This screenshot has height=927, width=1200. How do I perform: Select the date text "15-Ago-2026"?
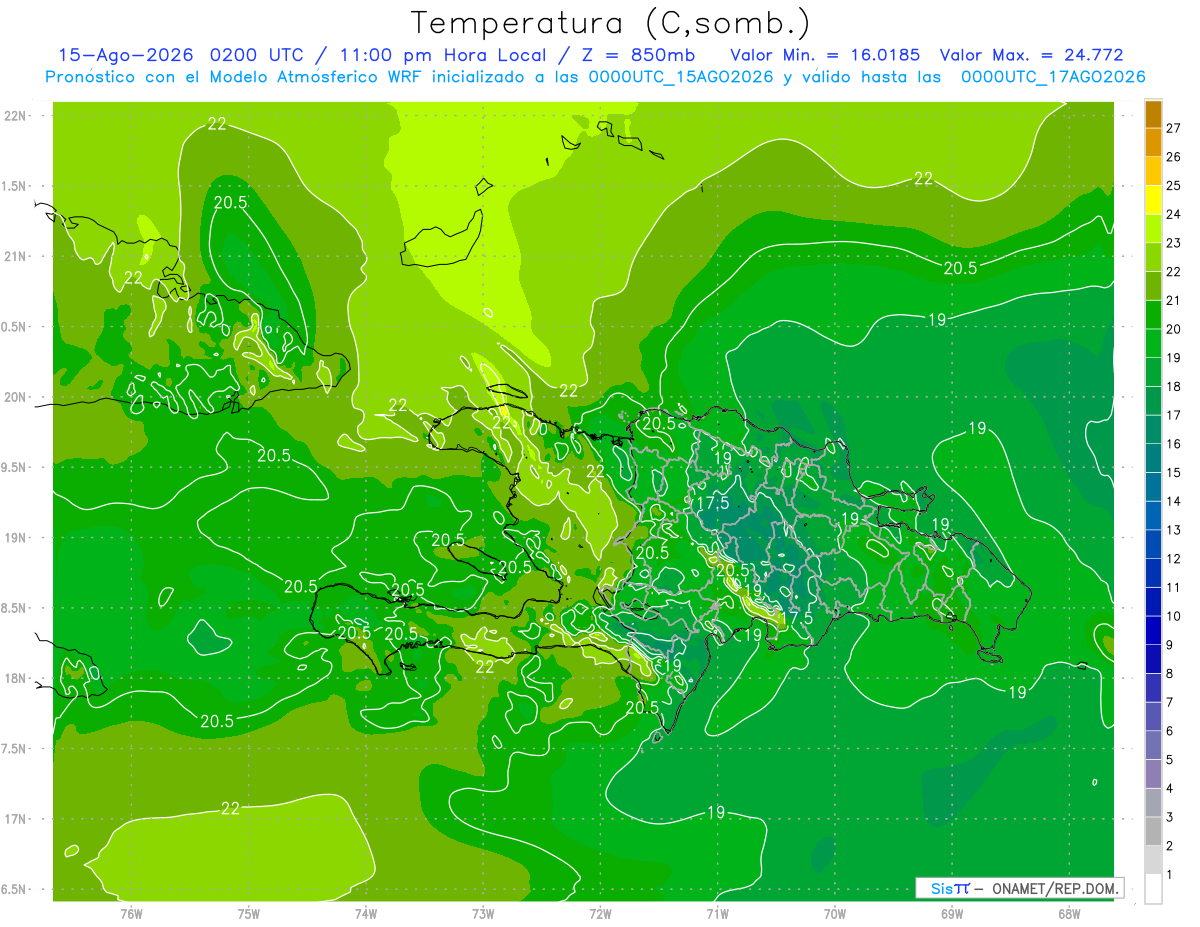point(125,55)
